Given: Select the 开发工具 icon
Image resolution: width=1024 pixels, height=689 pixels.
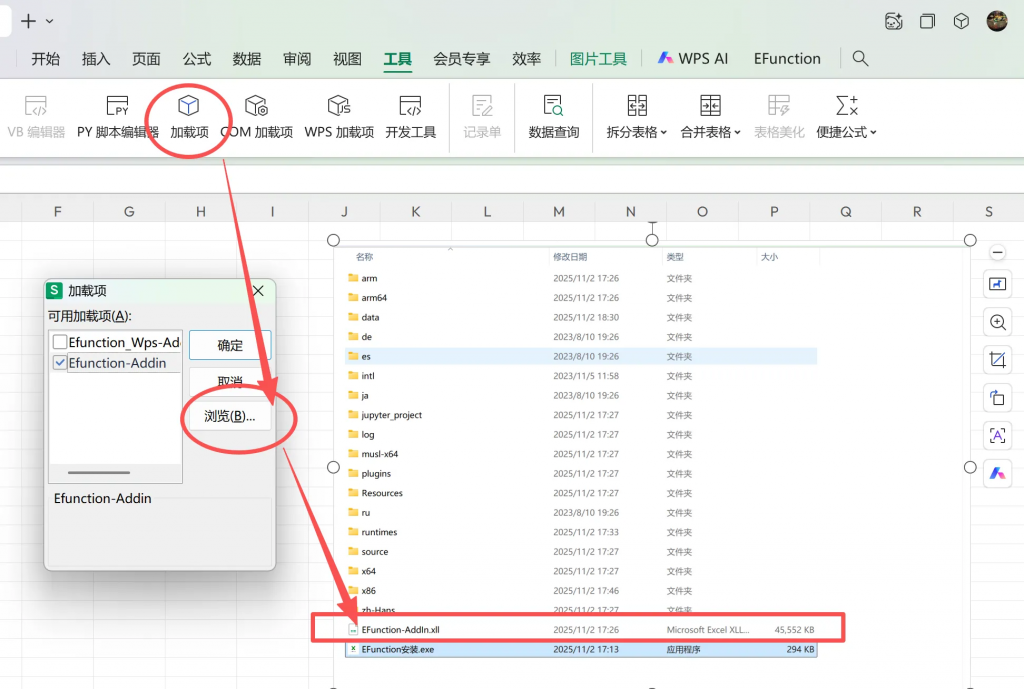Looking at the screenshot, I should pyautogui.click(x=410, y=113).
